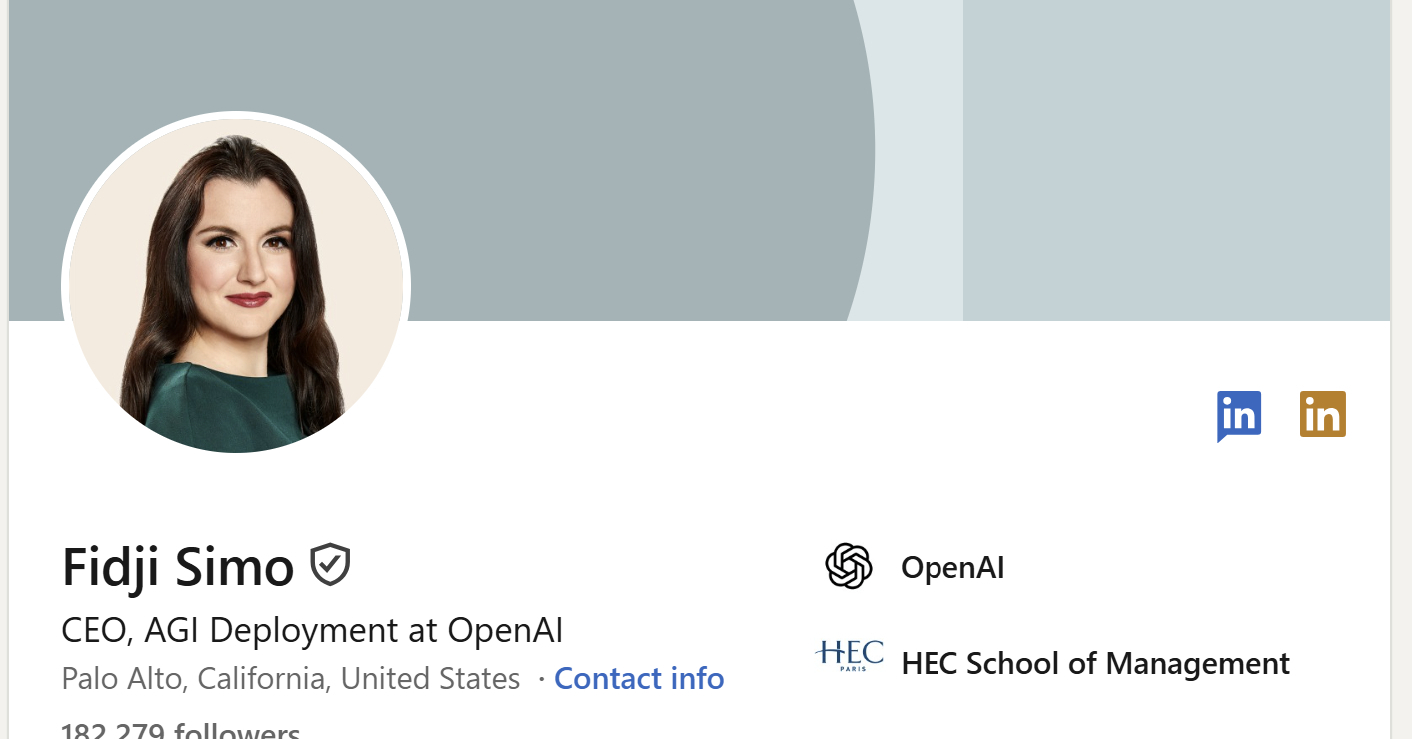
Task: Click the blue LinkedIn app icon
Action: coord(1239,414)
